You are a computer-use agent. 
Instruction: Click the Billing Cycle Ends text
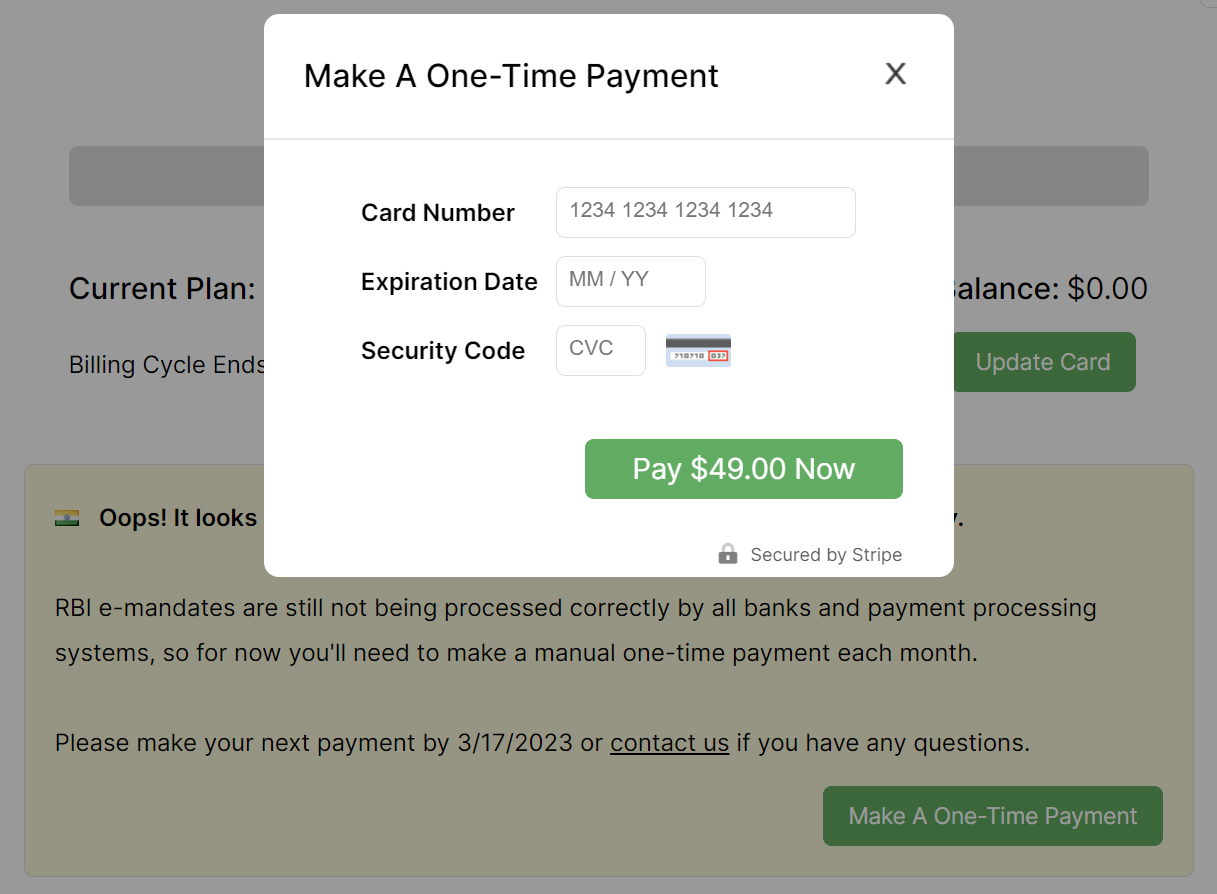167,365
